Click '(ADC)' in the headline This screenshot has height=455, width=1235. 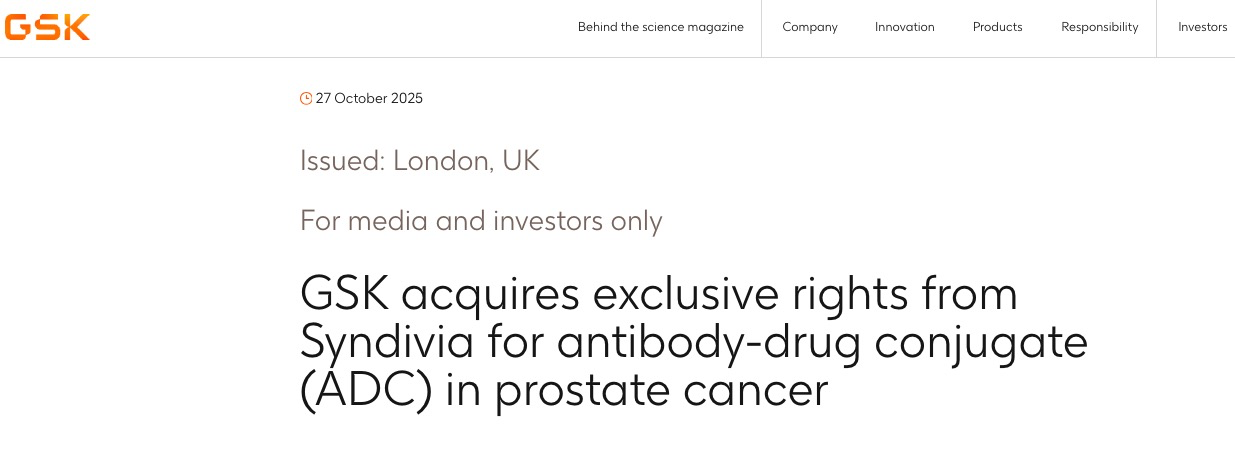click(x=366, y=391)
